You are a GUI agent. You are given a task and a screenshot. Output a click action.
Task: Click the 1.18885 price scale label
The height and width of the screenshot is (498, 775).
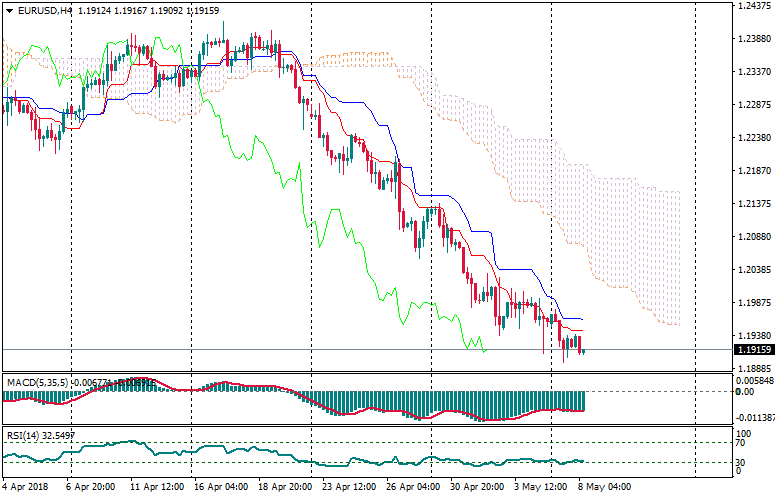(751, 368)
